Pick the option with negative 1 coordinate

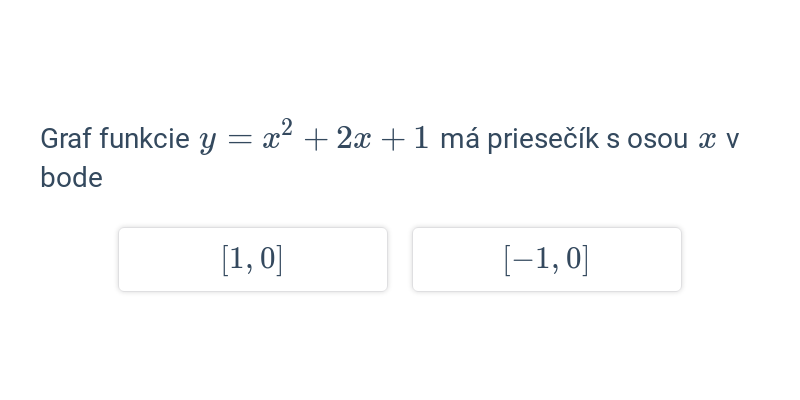(x=546, y=260)
